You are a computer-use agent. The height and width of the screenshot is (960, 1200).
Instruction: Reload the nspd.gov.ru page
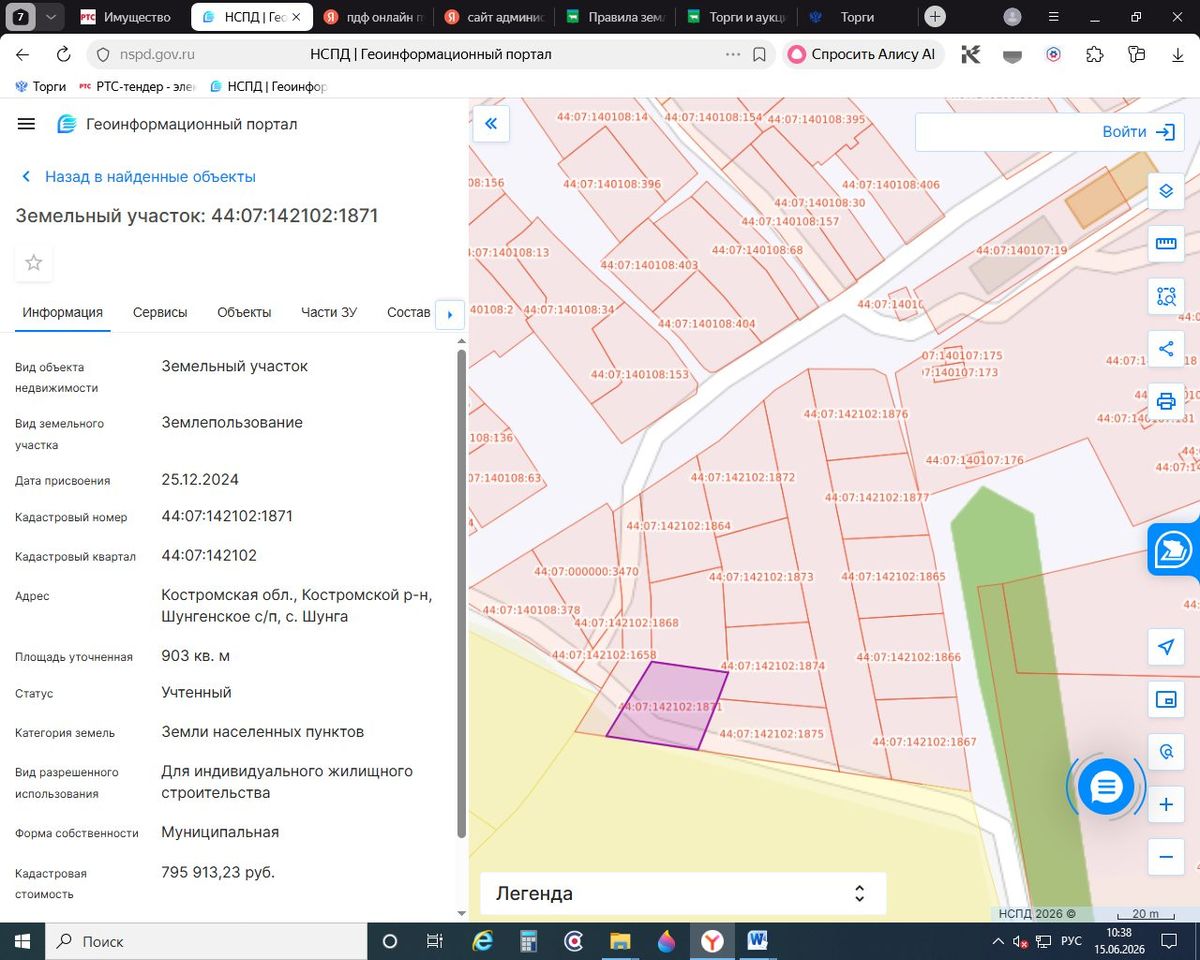tap(64, 55)
